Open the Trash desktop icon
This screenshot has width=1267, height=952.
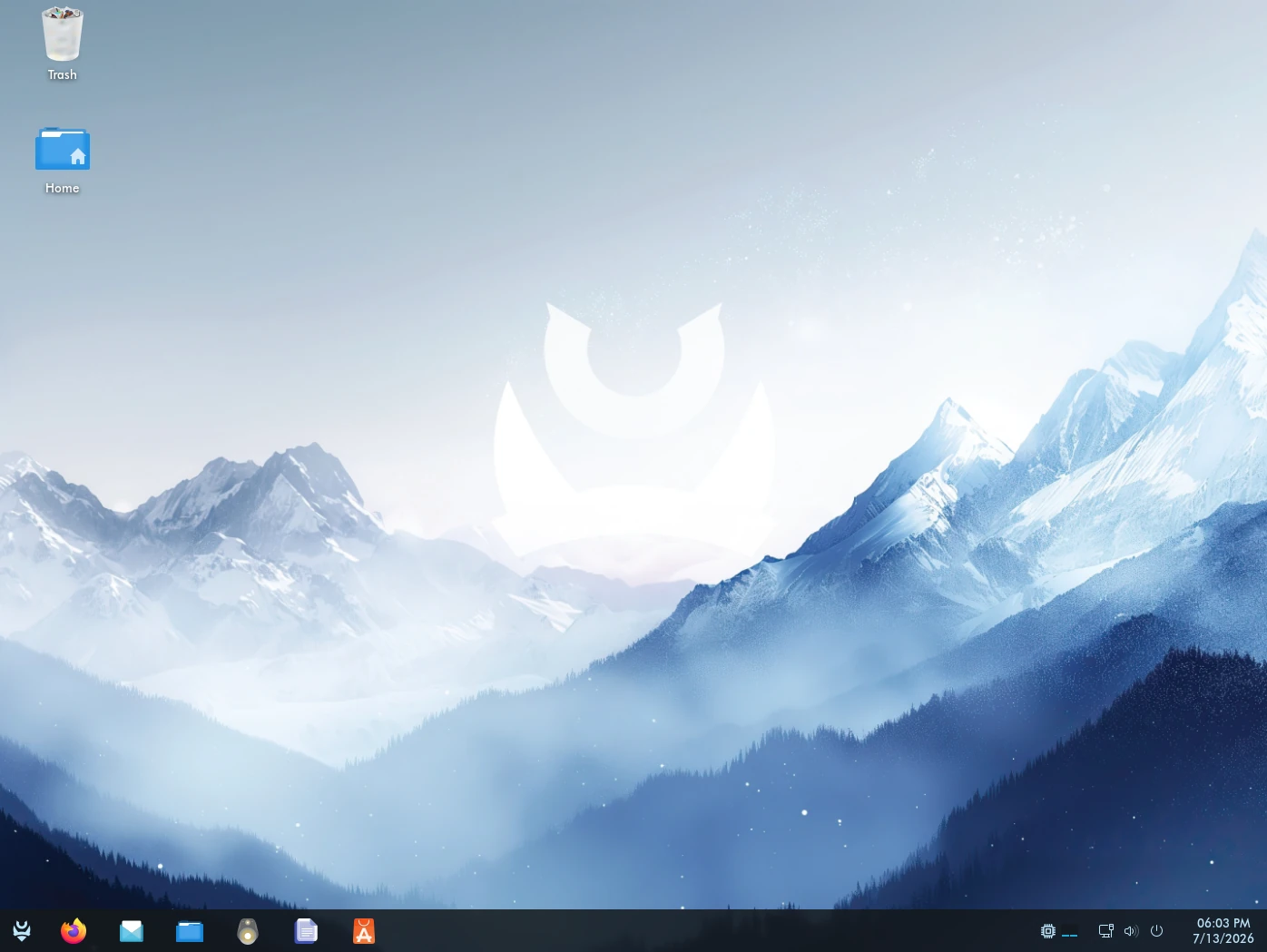63,34
